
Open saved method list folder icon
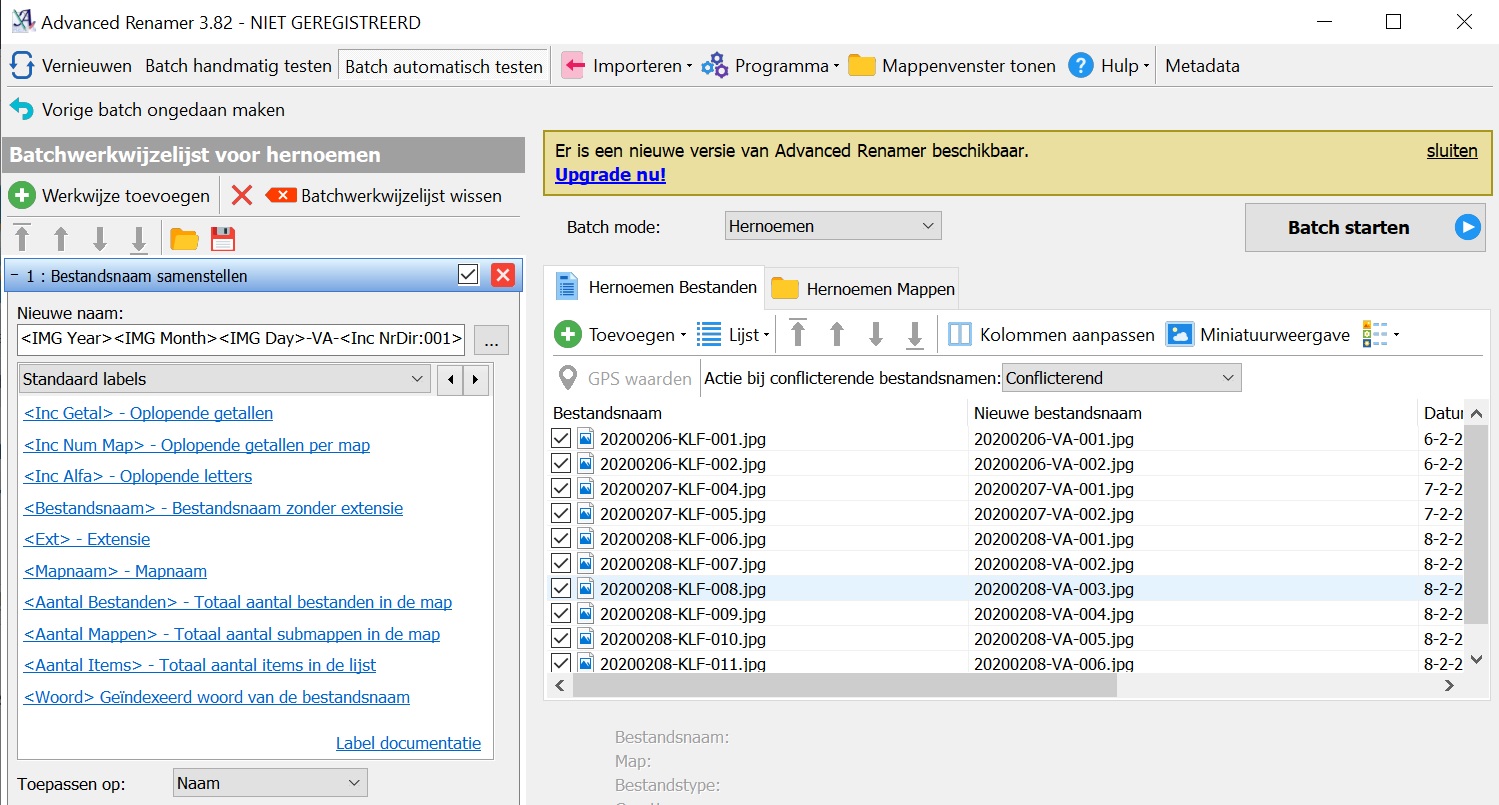[x=184, y=239]
